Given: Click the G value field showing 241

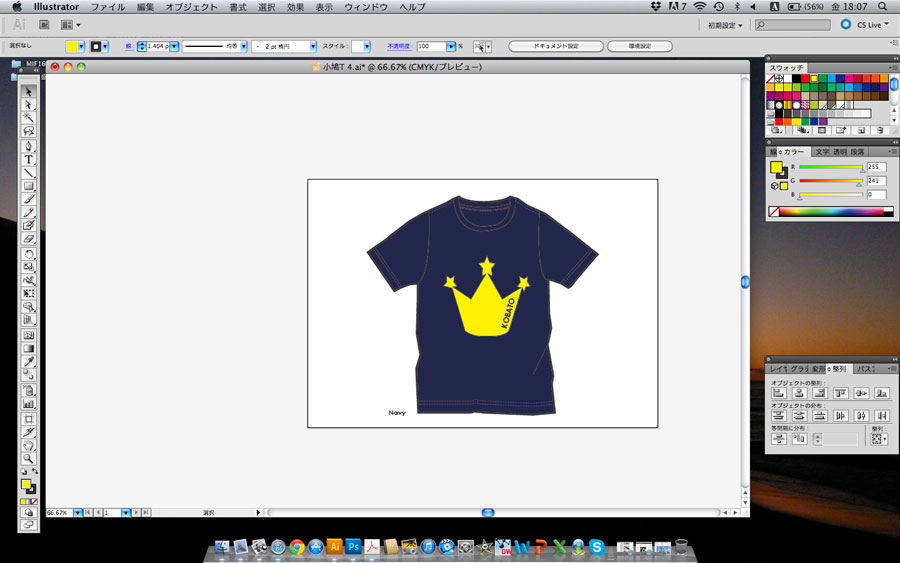Looking at the screenshot, I should pos(876,181).
